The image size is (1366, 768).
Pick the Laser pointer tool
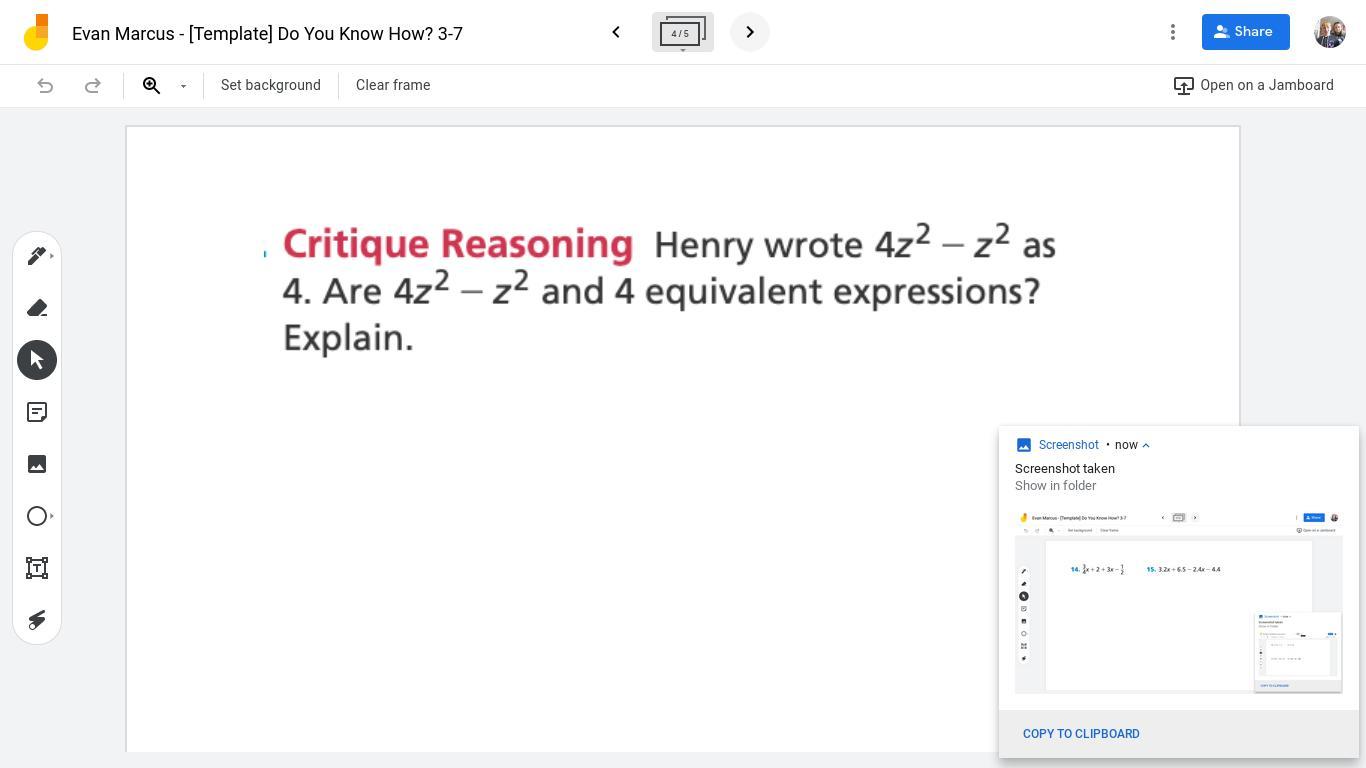(x=37, y=620)
